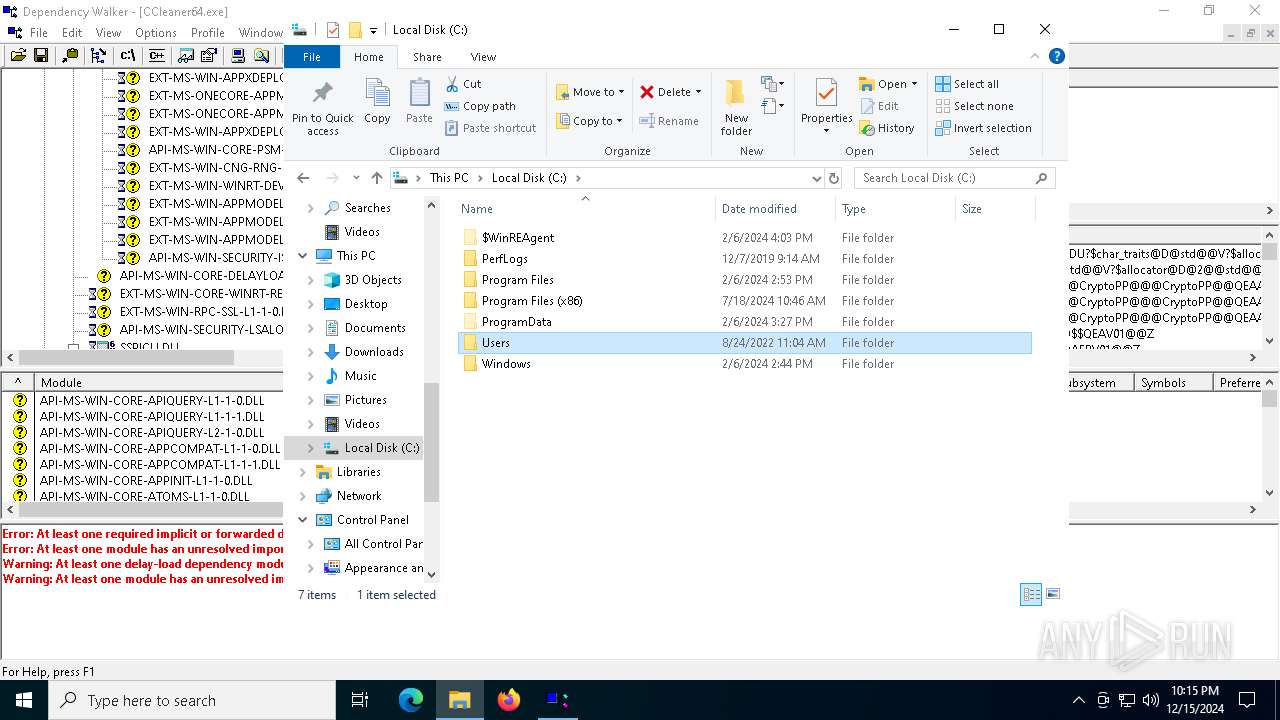Select 3D Objects in navigation pane

tap(373, 280)
